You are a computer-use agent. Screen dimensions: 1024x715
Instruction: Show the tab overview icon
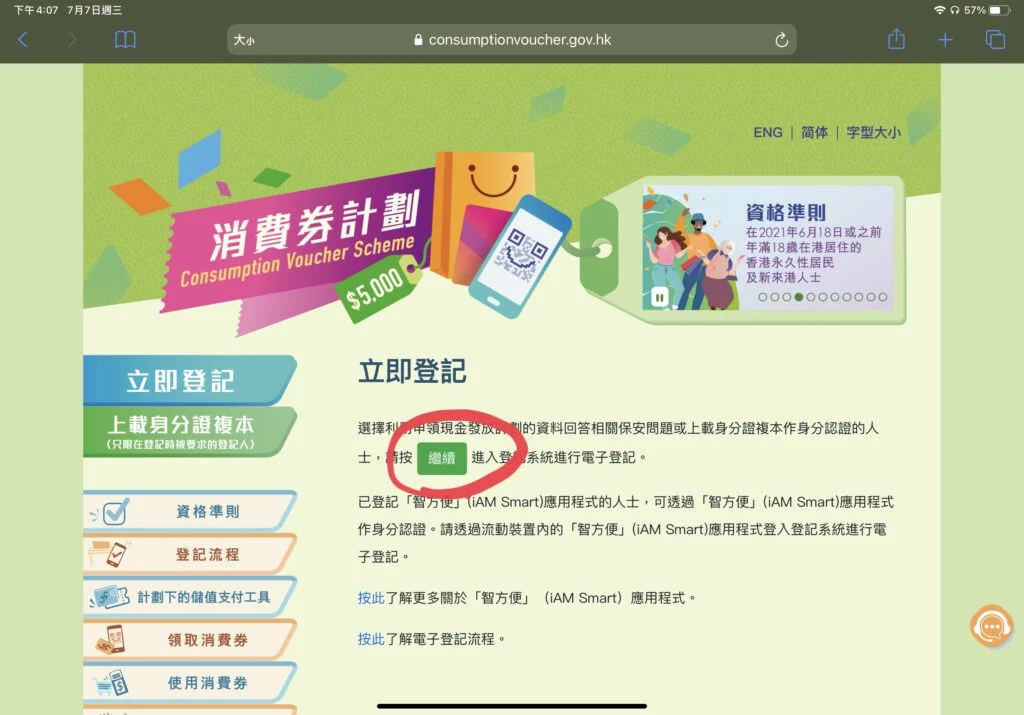[x=995, y=40]
